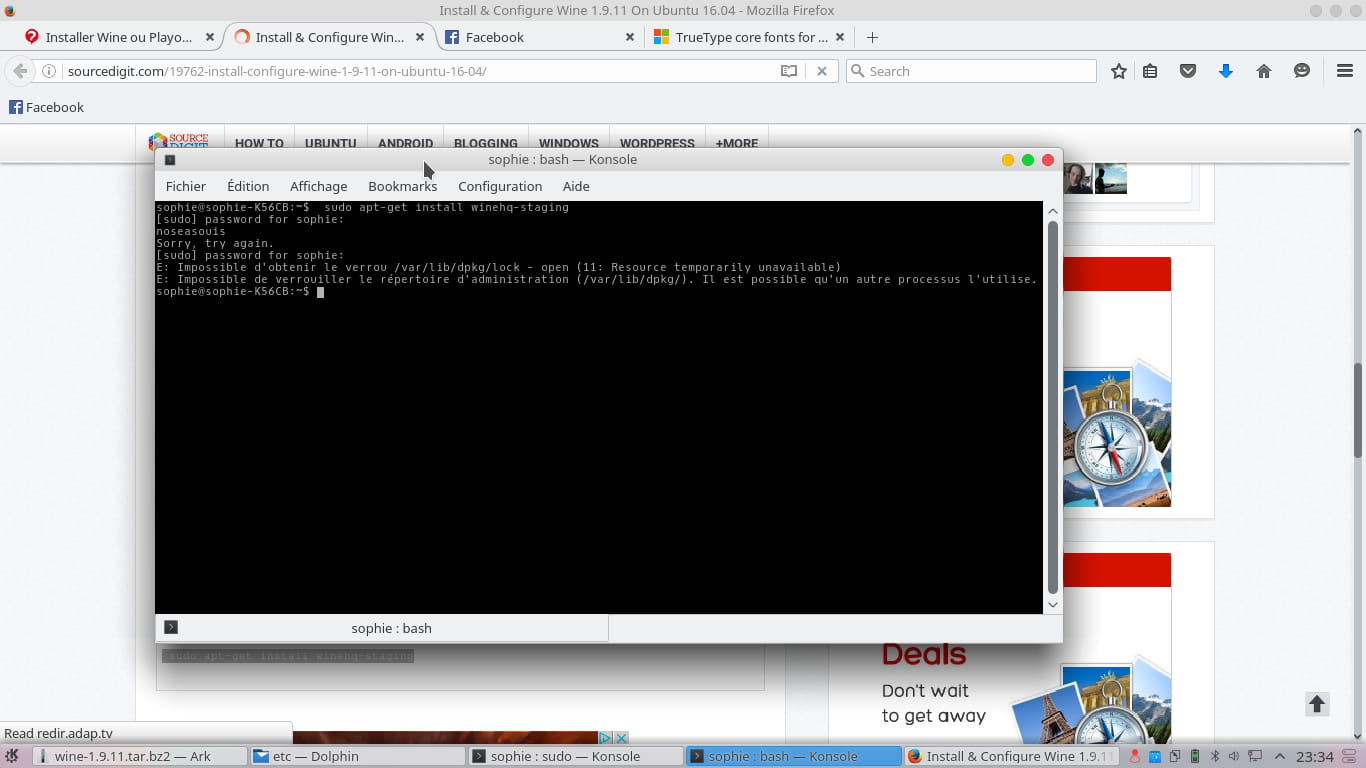This screenshot has width=1366, height=768.
Task: Click the Firefox Search input field
Action: (971, 71)
